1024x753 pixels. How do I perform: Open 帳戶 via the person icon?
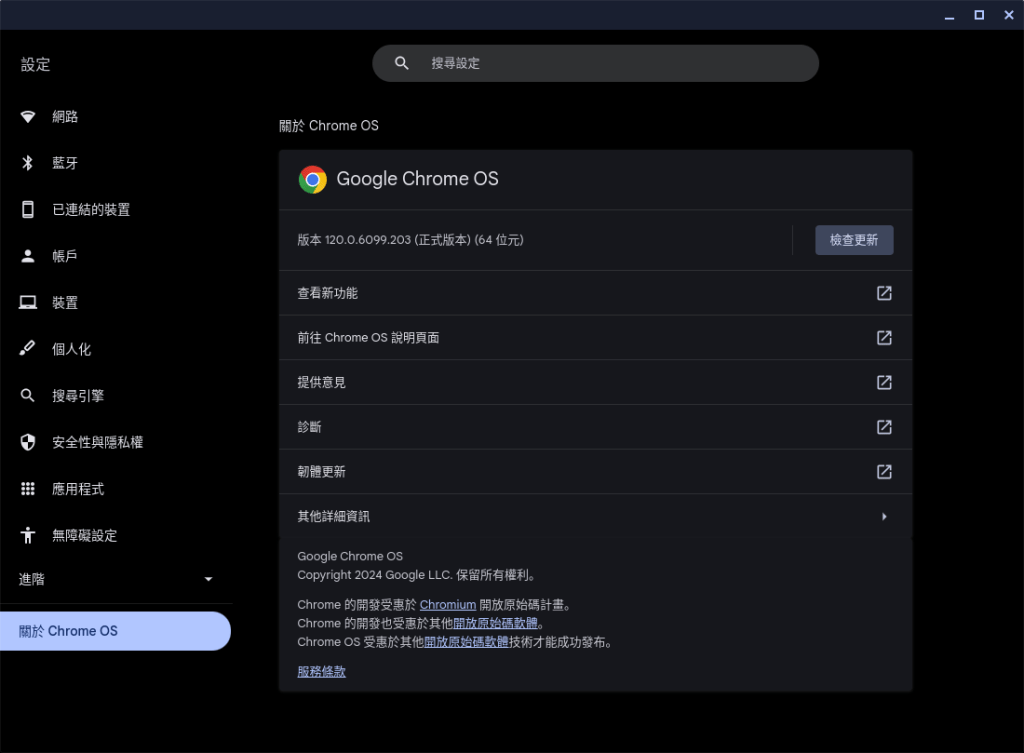28,256
